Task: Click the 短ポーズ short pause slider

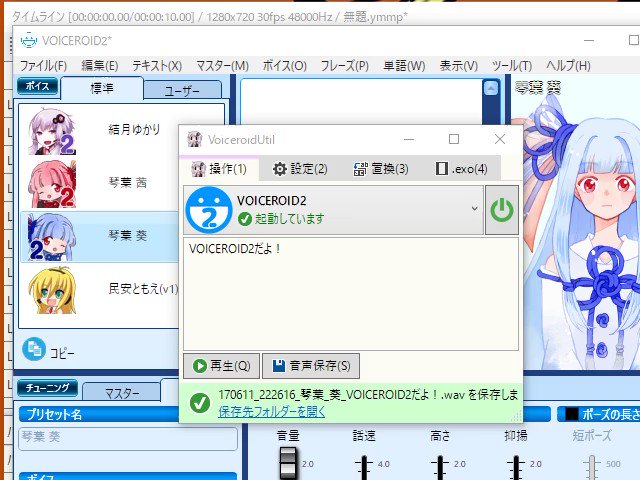Action: [591, 465]
